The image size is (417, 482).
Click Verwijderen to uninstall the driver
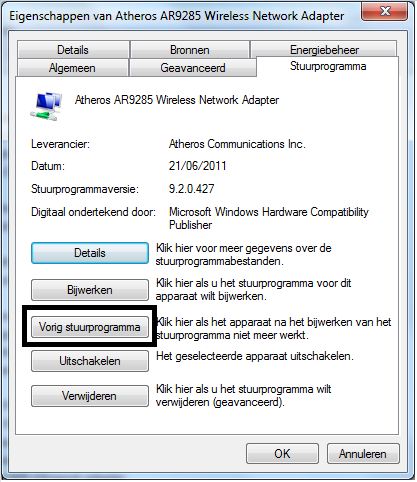click(90, 396)
